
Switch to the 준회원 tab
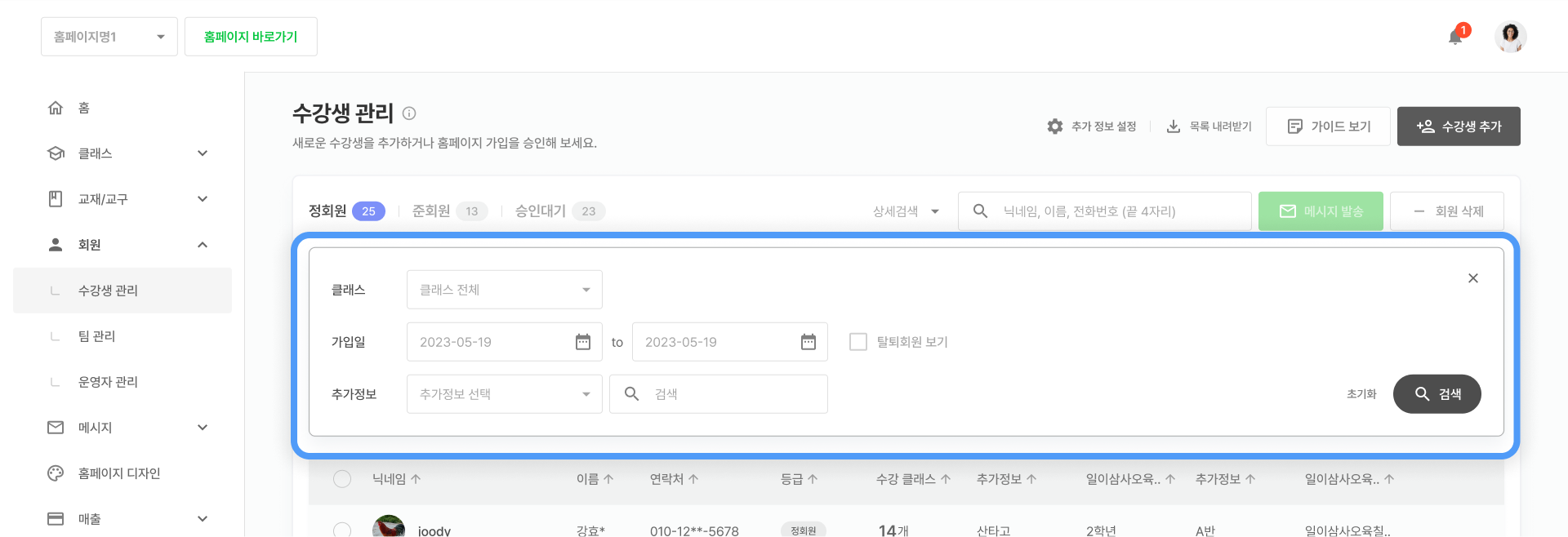(x=431, y=211)
